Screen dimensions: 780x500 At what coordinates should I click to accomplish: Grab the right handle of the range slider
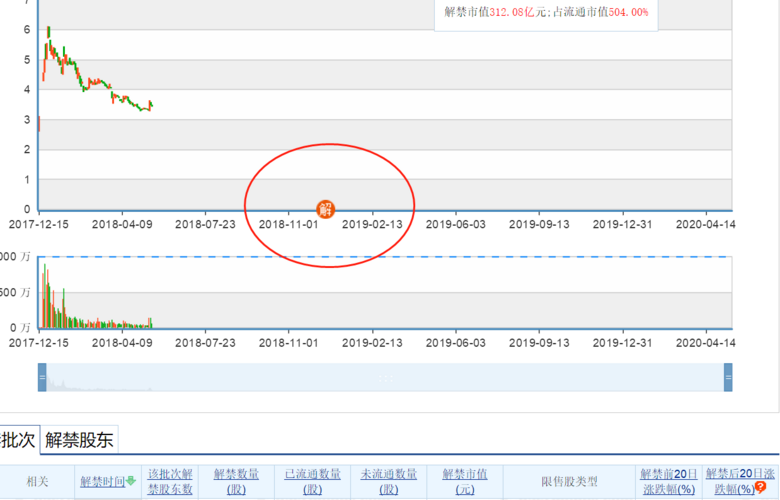click(x=728, y=377)
